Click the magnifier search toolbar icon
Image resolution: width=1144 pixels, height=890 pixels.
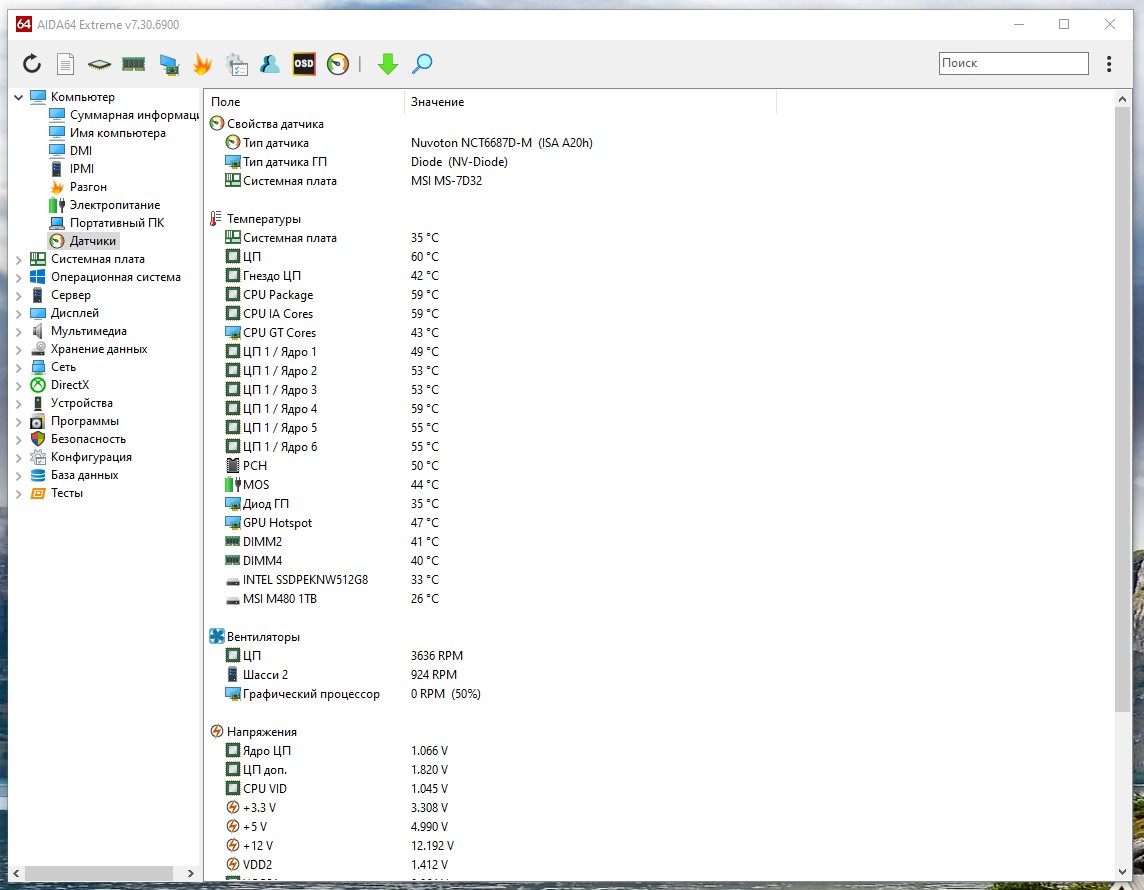422,64
